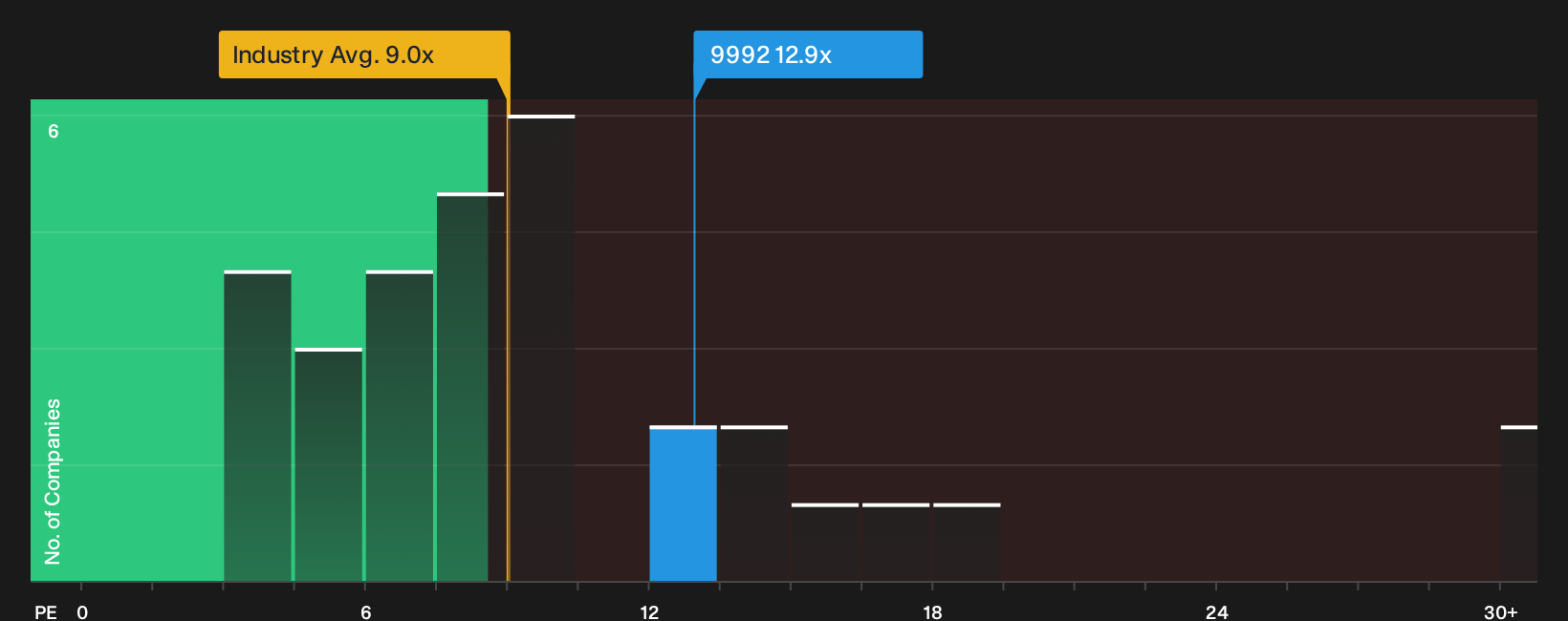Viewport: 1568px width, 621px height.
Task: Select the short bar at PE 18
Action: coord(967,543)
